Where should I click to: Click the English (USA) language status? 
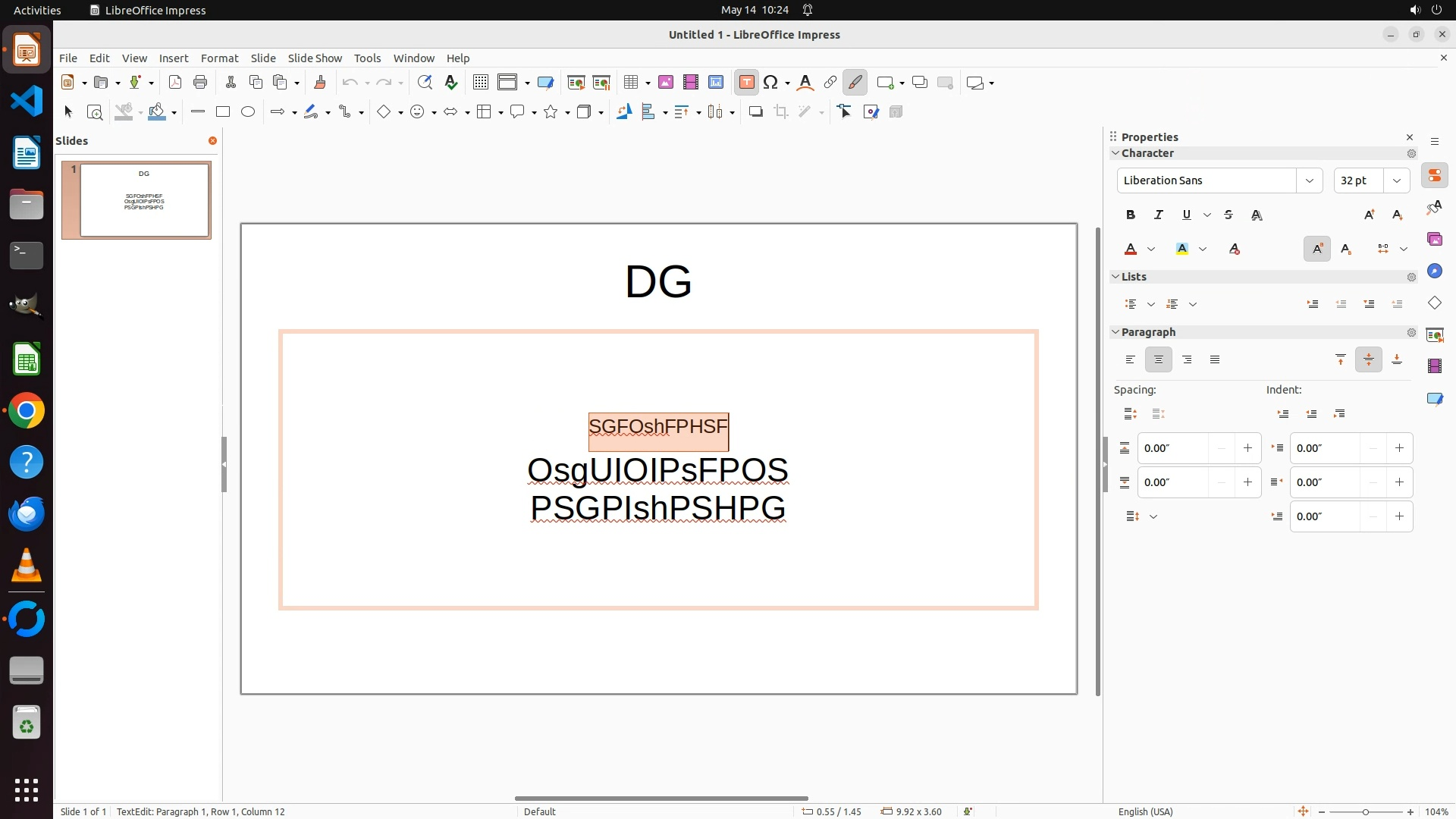(1145, 811)
